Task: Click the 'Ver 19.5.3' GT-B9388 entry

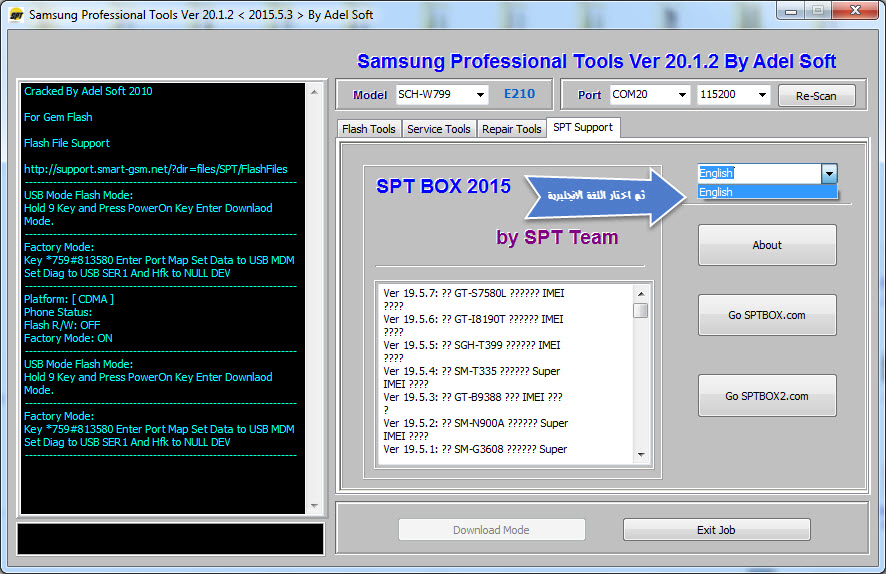Action: [x=472, y=403]
